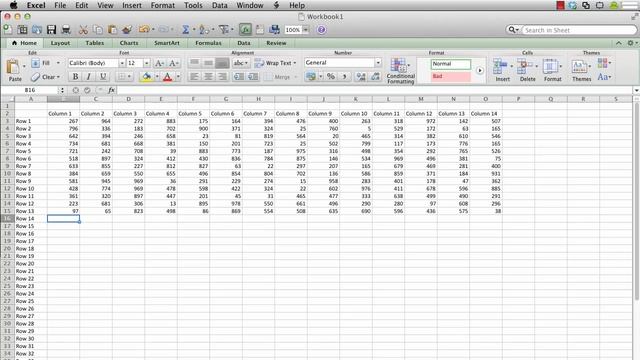Open the Sort A-Z icon
The width and height of the screenshot is (640, 360).
(204, 29)
